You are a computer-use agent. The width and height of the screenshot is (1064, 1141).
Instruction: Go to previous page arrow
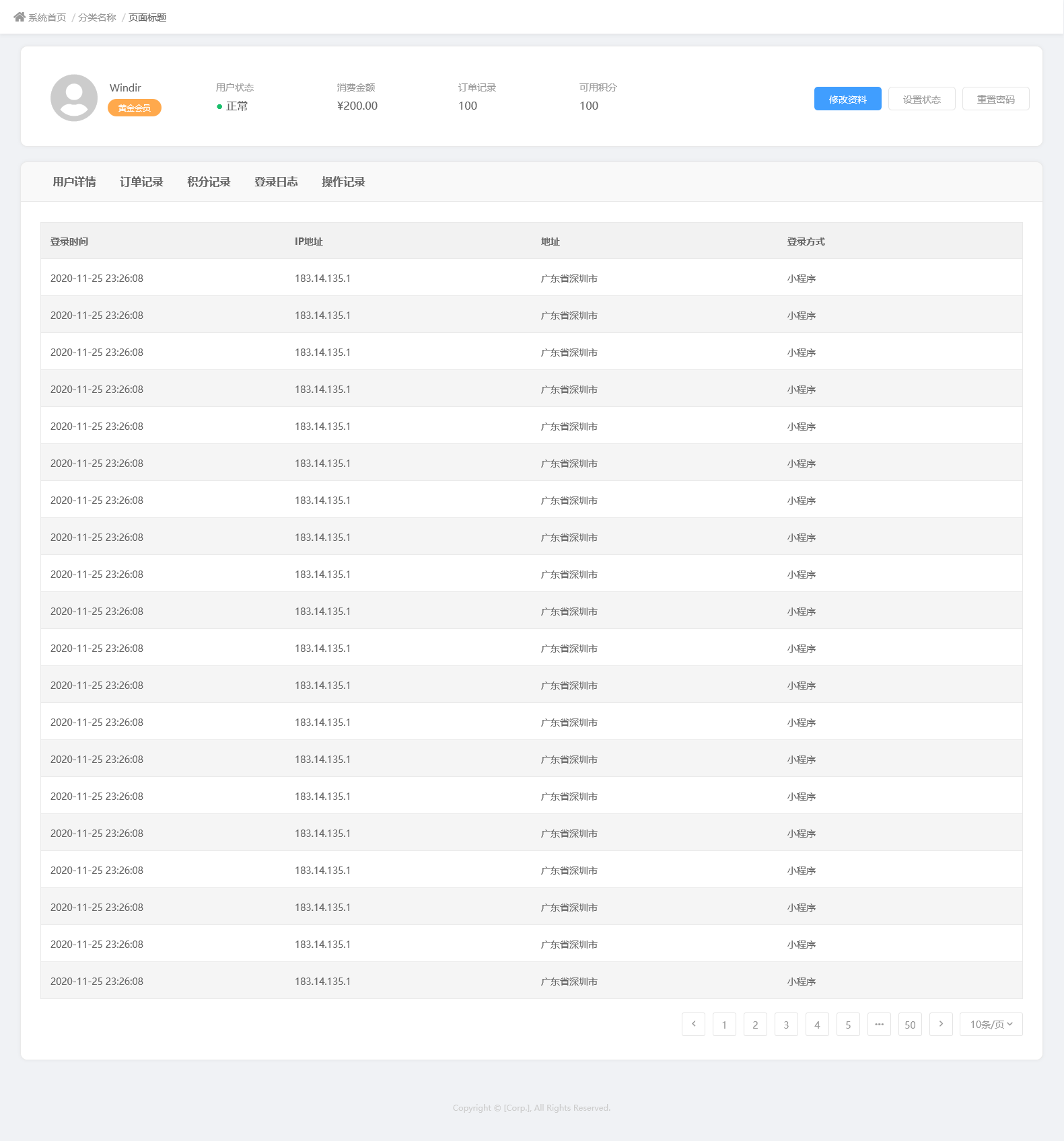[x=693, y=1024]
